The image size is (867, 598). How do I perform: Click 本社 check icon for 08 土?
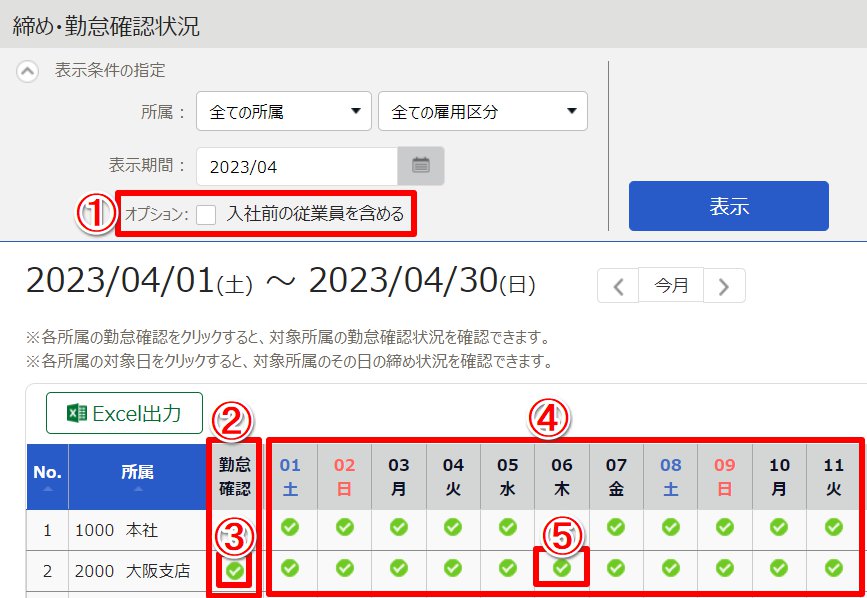671,527
